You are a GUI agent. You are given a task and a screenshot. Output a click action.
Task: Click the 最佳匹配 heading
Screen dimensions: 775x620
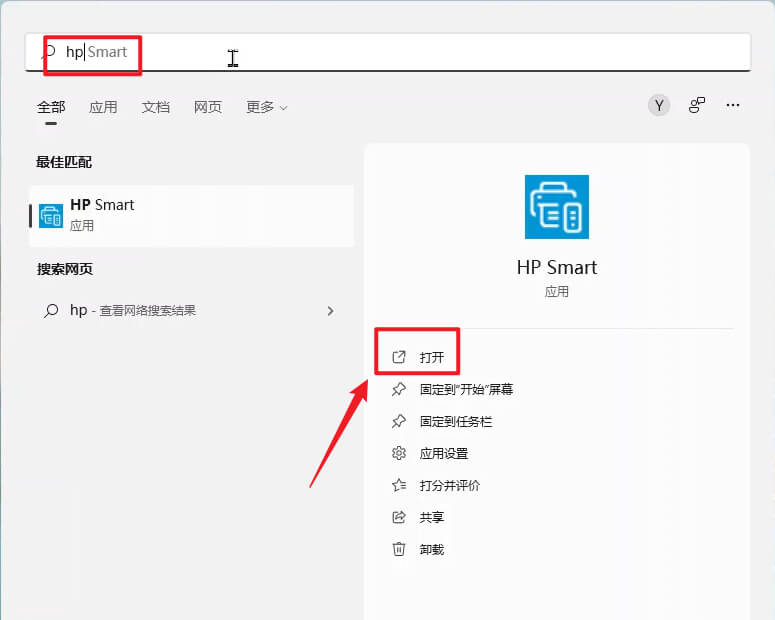point(64,162)
